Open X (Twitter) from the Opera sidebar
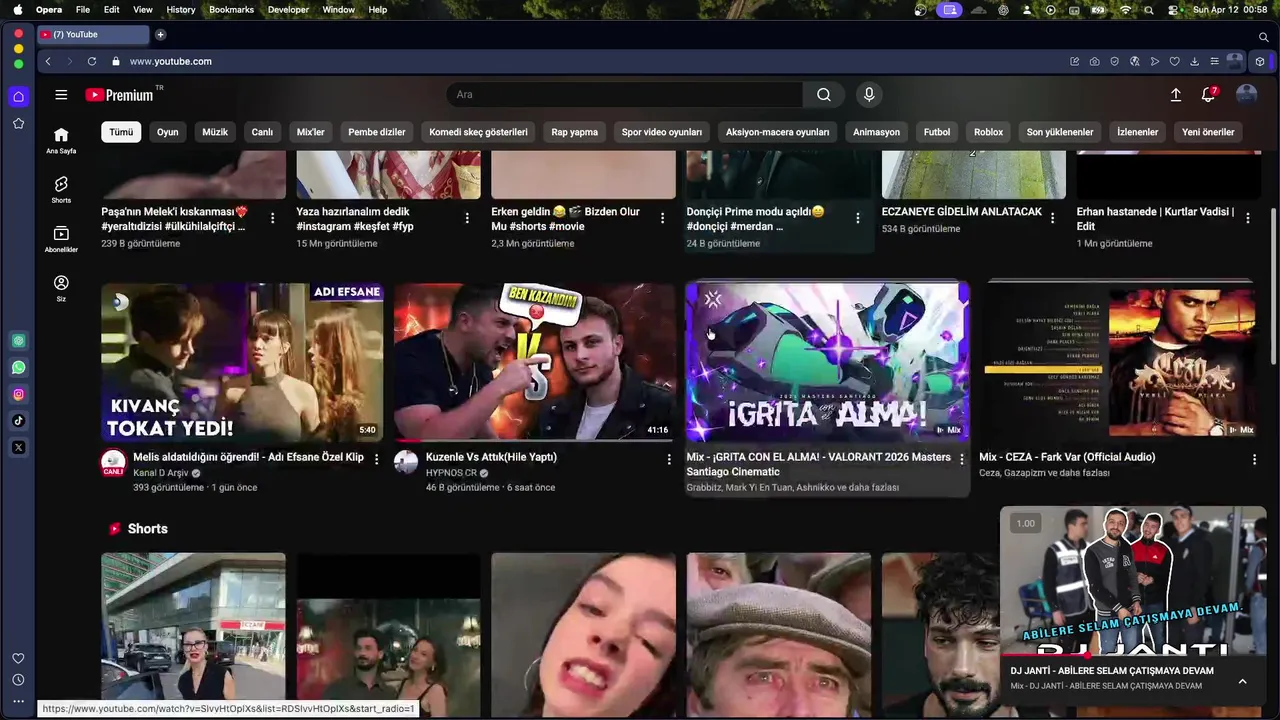This screenshot has height=720, width=1280. tap(18, 447)
